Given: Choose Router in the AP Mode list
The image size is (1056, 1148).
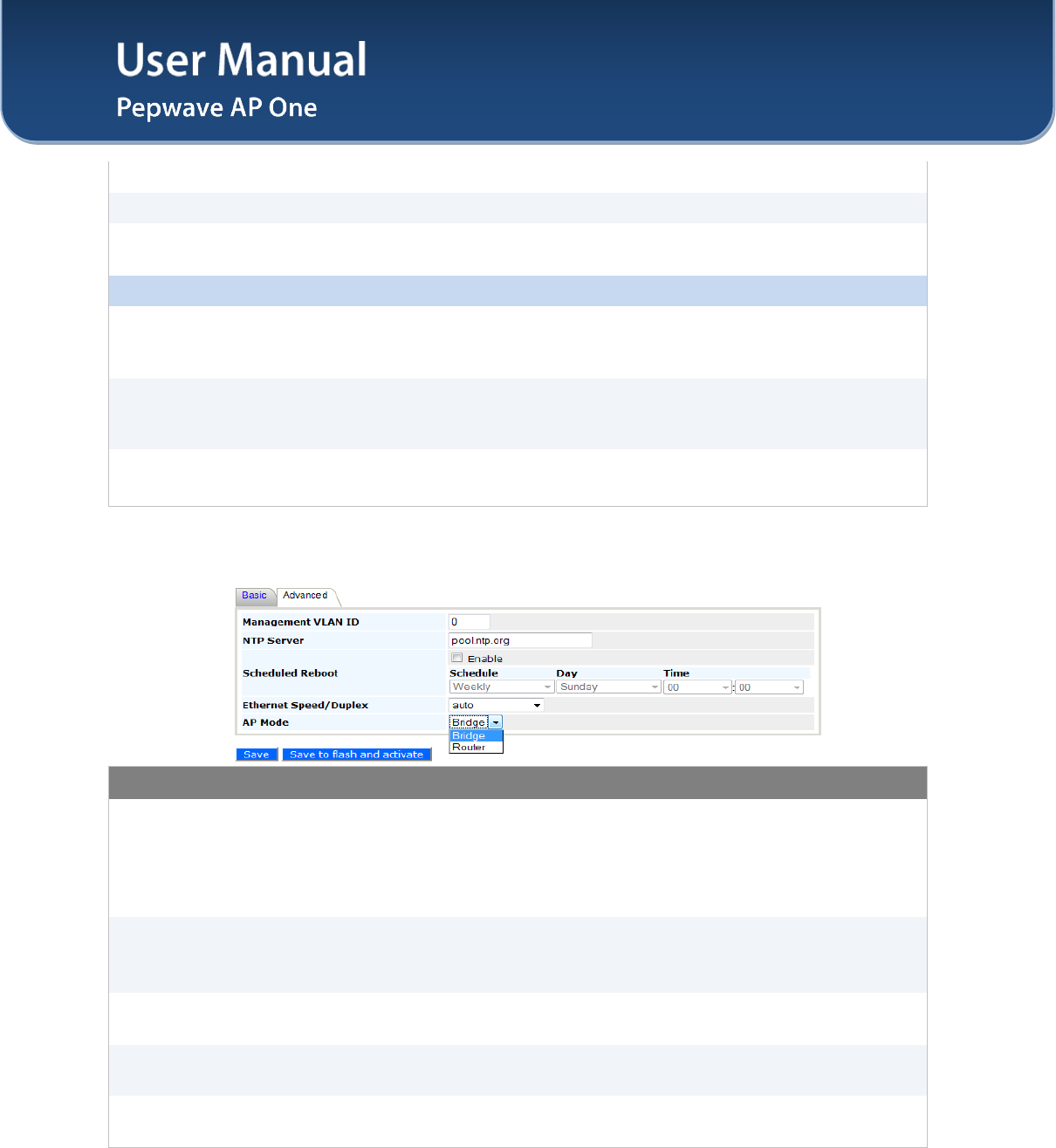Looking at the screenshot, I should [477, 748].
